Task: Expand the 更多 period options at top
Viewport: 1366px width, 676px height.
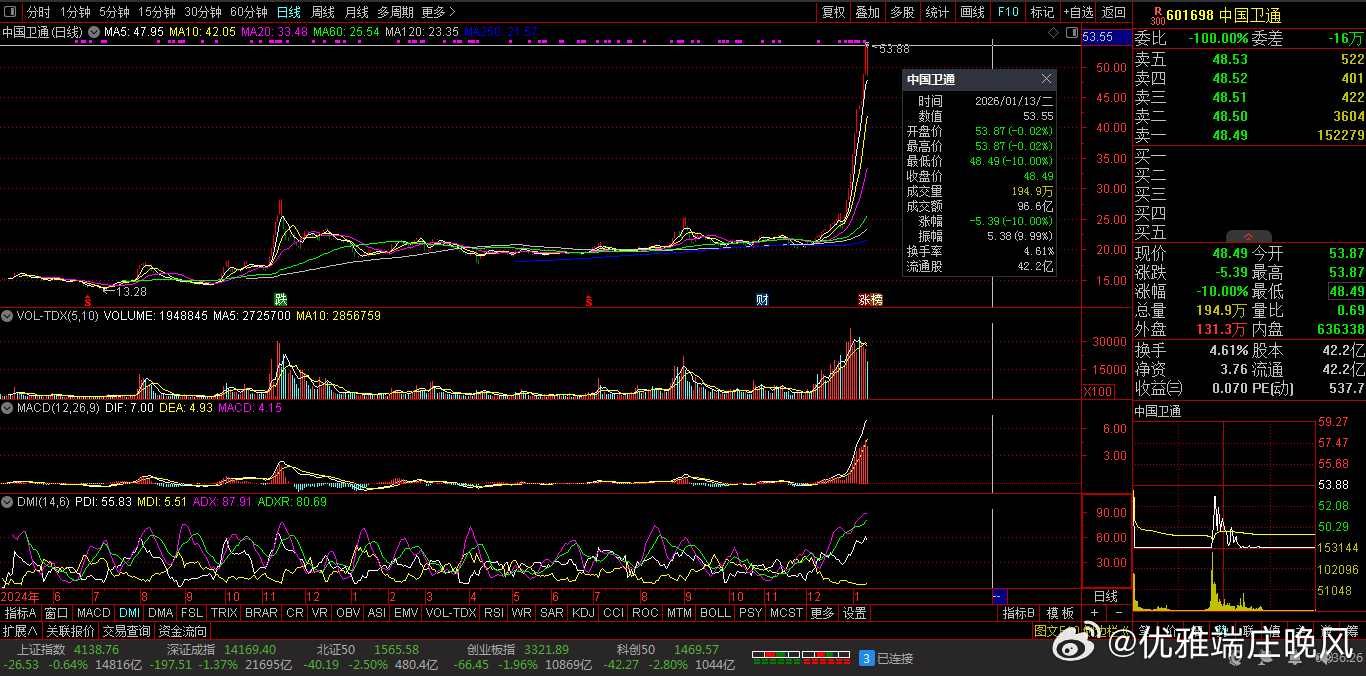Action: pyautogui.click(x=438, y=12)
